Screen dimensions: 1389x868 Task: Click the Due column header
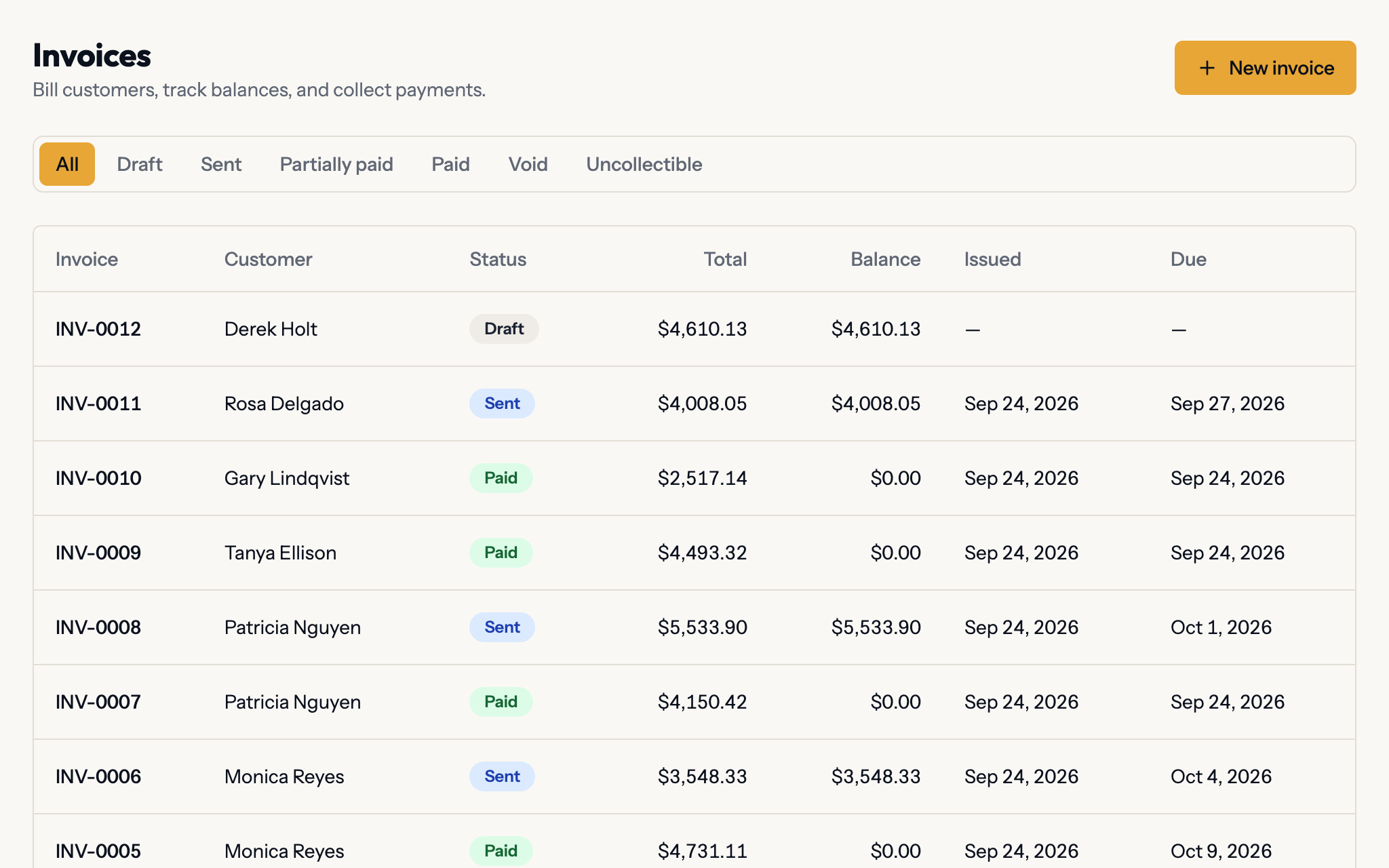click(x=1188, y=259)
